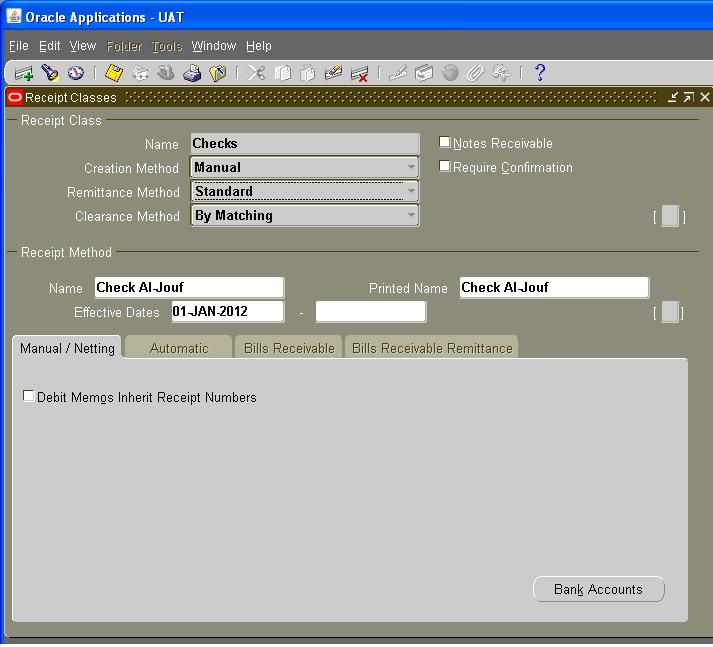Click the Translations globe icon
713x647 pixels.
450,73
